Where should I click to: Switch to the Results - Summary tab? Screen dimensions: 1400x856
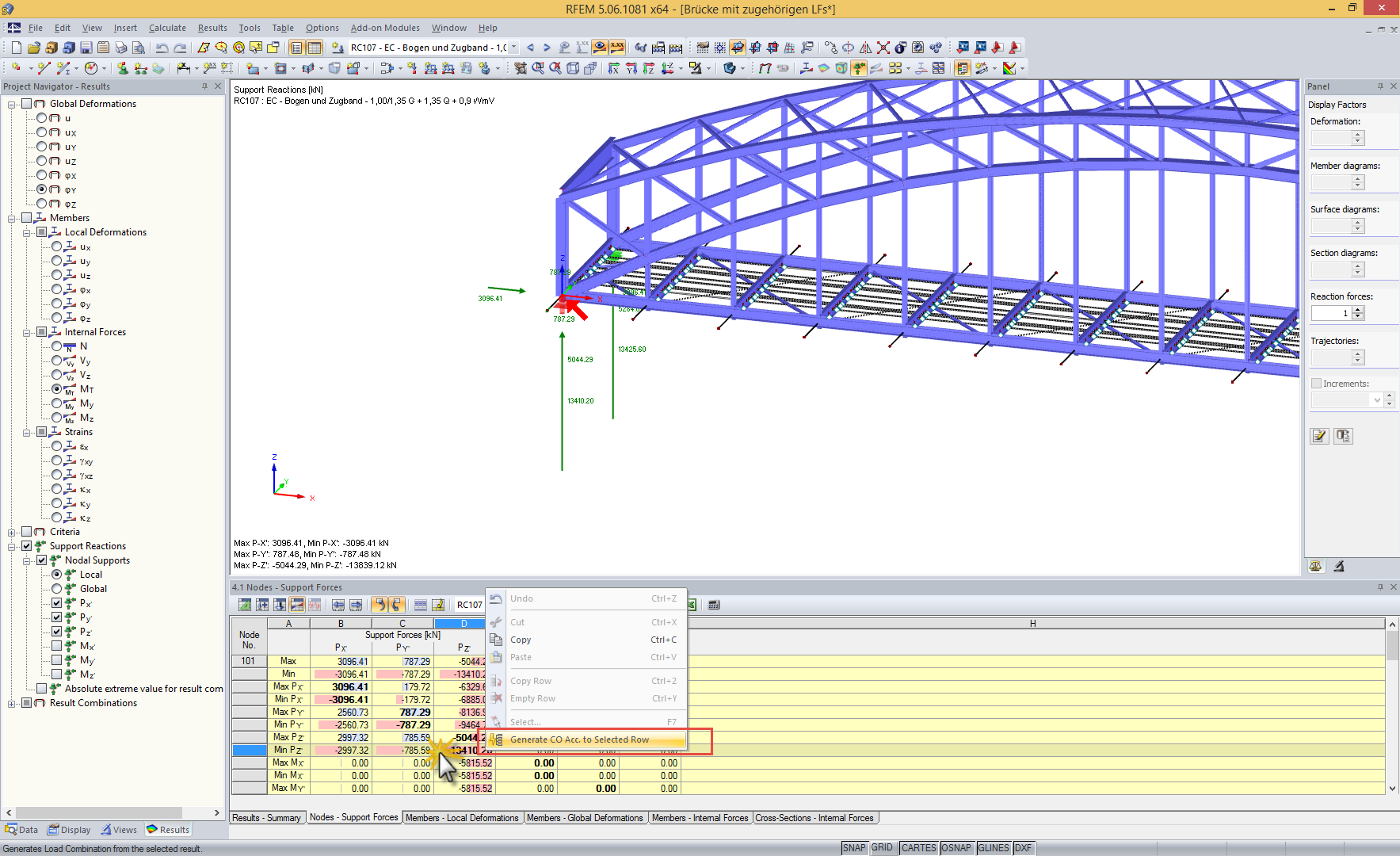coord(266,818)
